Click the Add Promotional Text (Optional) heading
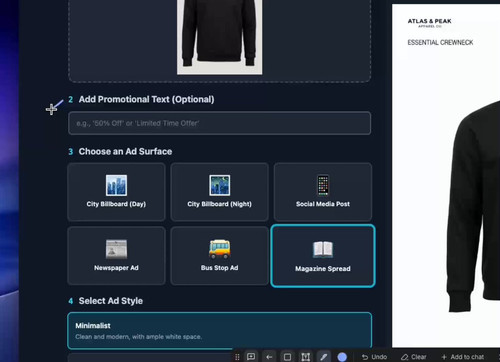This screenshot has height=362, width=500. pyautogui.click(x=146, y=99)
